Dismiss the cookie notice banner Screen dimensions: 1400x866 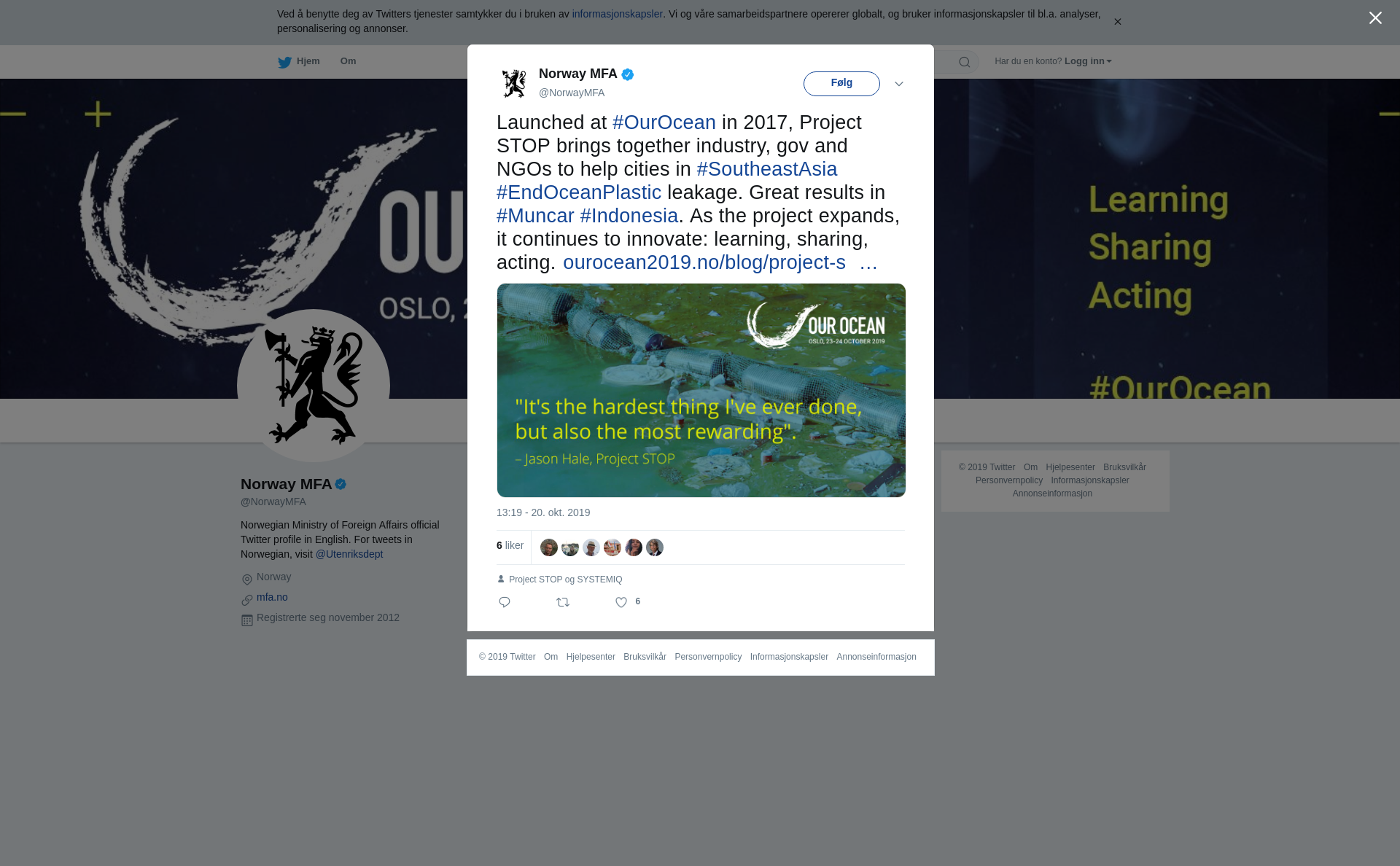(x=1117, y=22)
